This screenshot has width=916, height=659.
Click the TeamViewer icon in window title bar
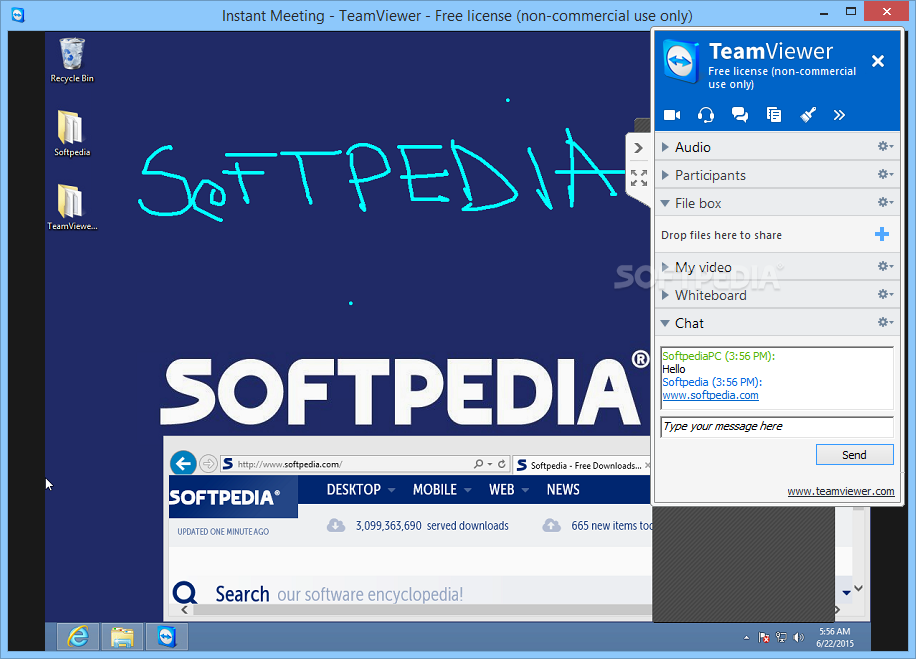[18, 14]
